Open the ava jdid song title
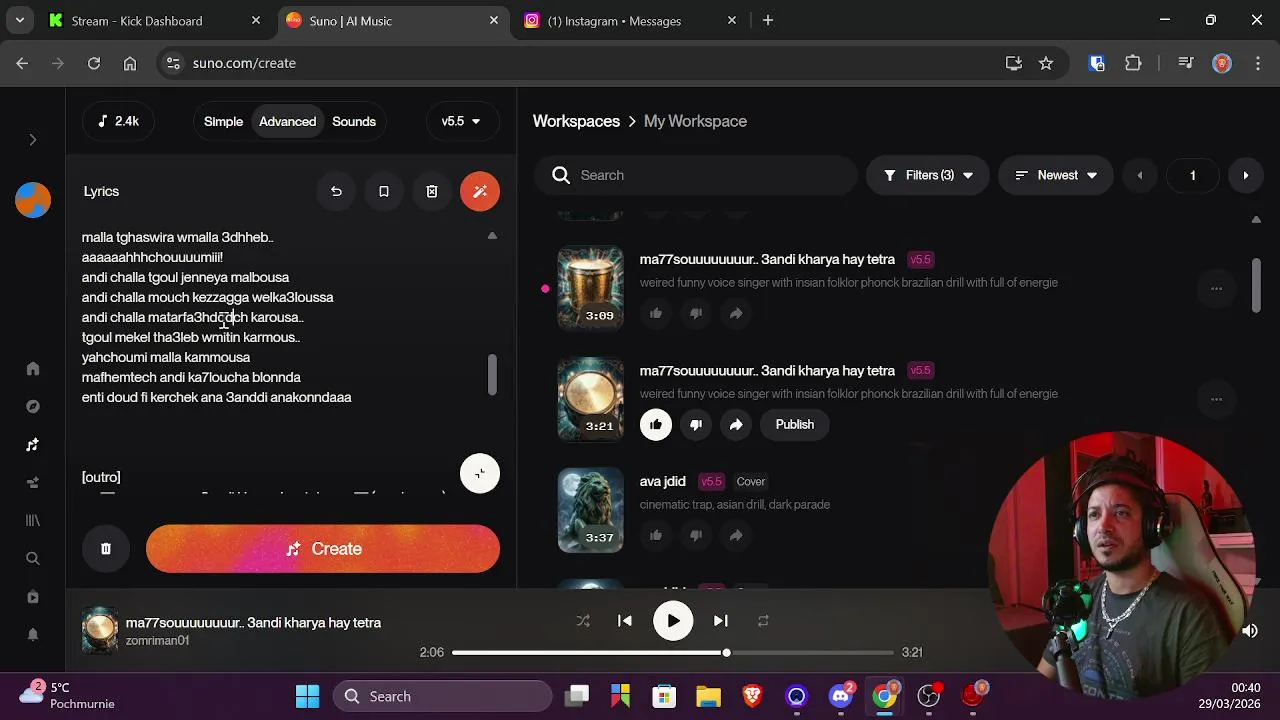Image resolution: width=1280 pixels, height=720 pixels. pos(663,482)
